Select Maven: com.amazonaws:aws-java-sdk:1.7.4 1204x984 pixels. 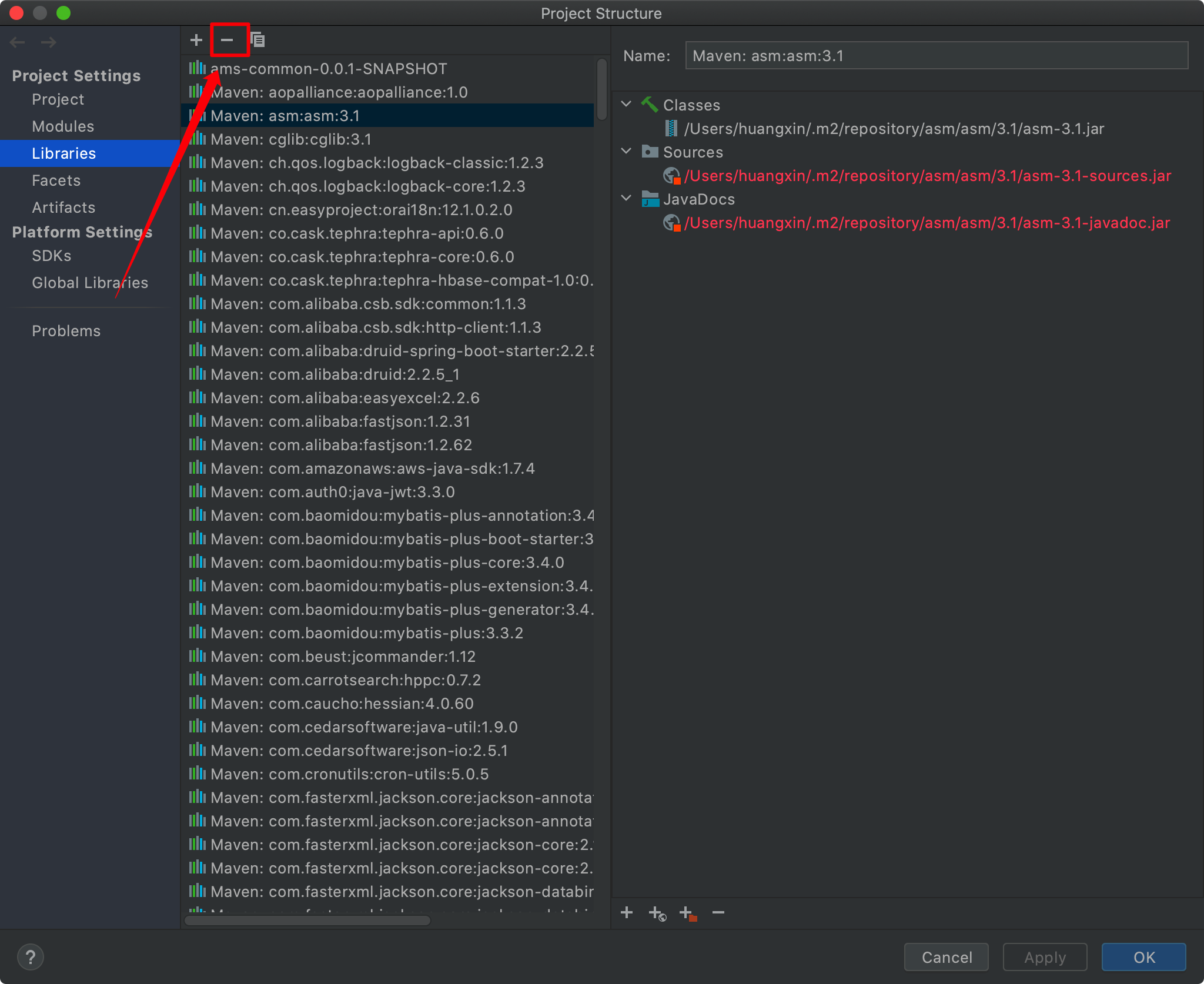(387, 468)
